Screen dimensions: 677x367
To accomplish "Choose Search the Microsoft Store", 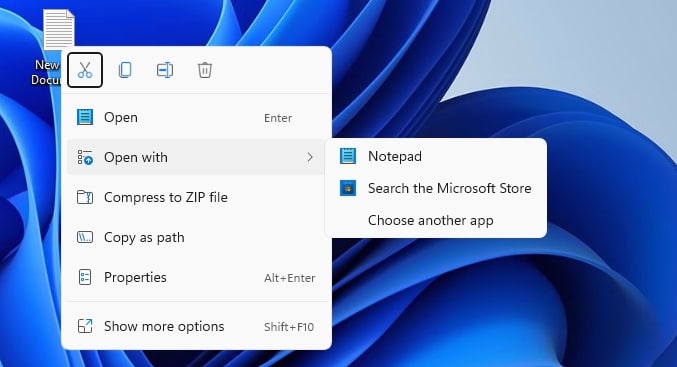I will [436, 188].
